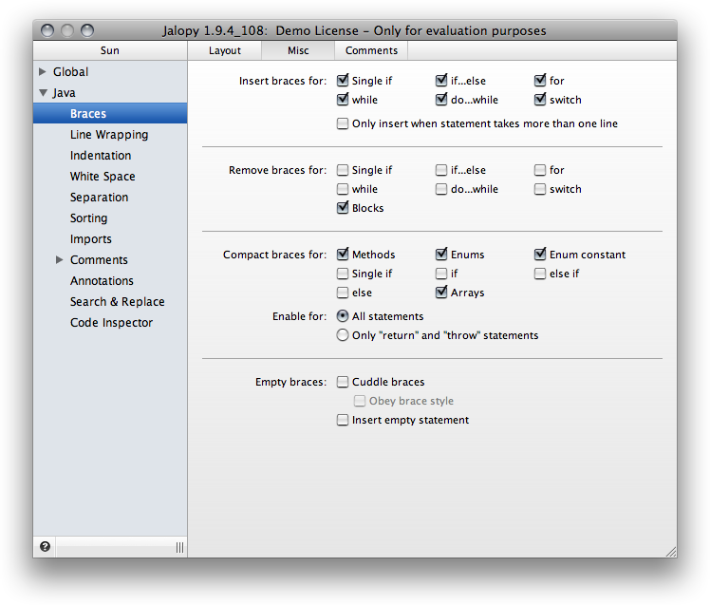Select Only return and throw statements

(343, 335)
